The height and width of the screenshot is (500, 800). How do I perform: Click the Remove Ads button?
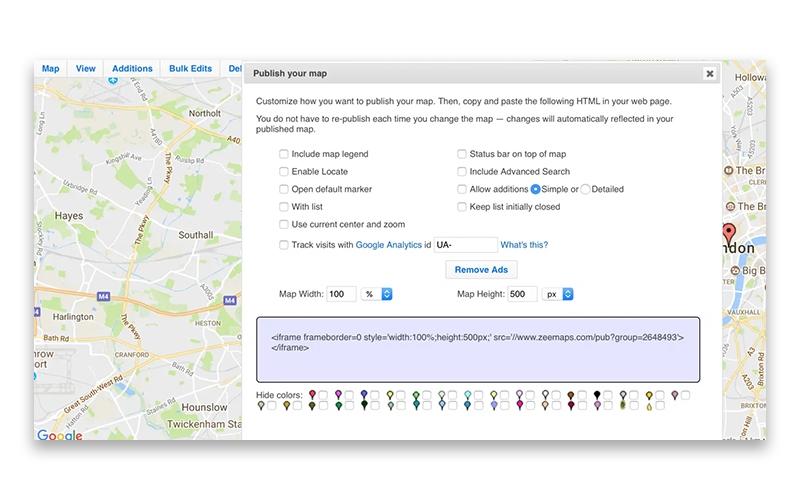click(x=481, y=269)
